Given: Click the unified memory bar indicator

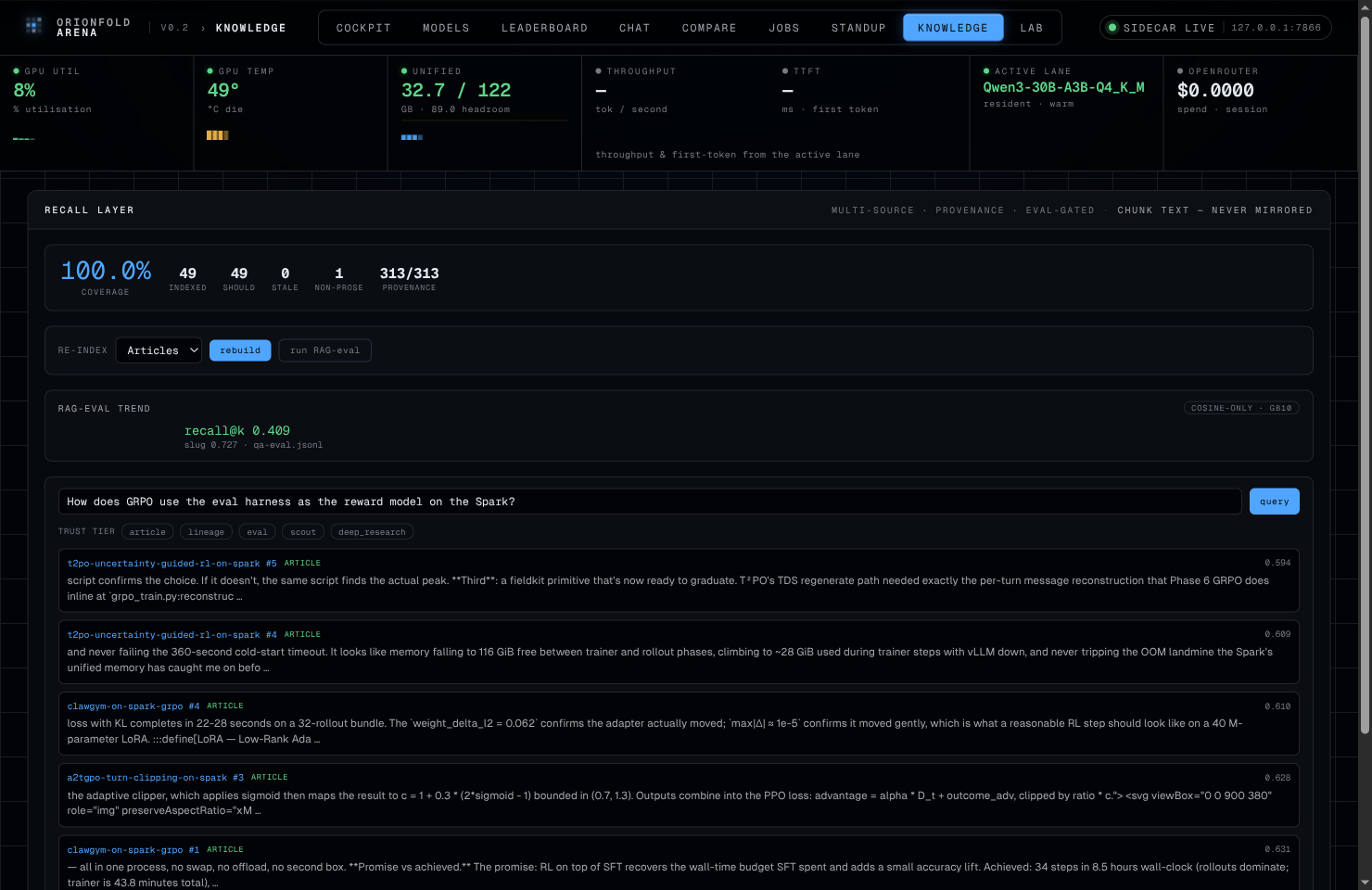Looking at the screenshot, I should (x=412, y=137).
